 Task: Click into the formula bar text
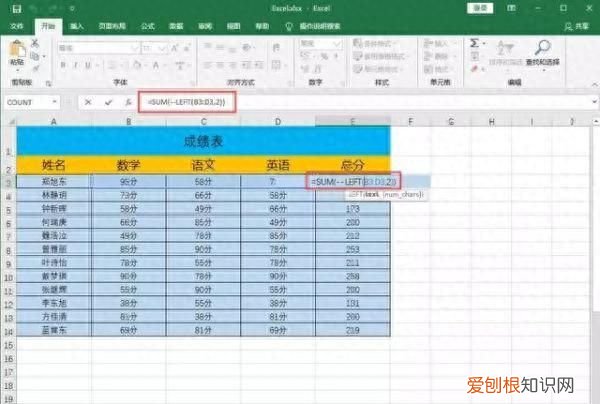click(187, 102)
